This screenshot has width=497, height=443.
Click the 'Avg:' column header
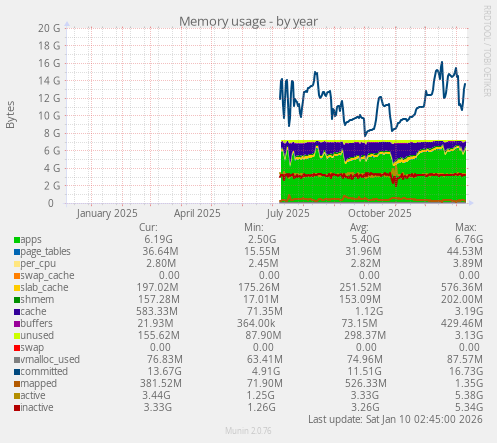[359, 227]
